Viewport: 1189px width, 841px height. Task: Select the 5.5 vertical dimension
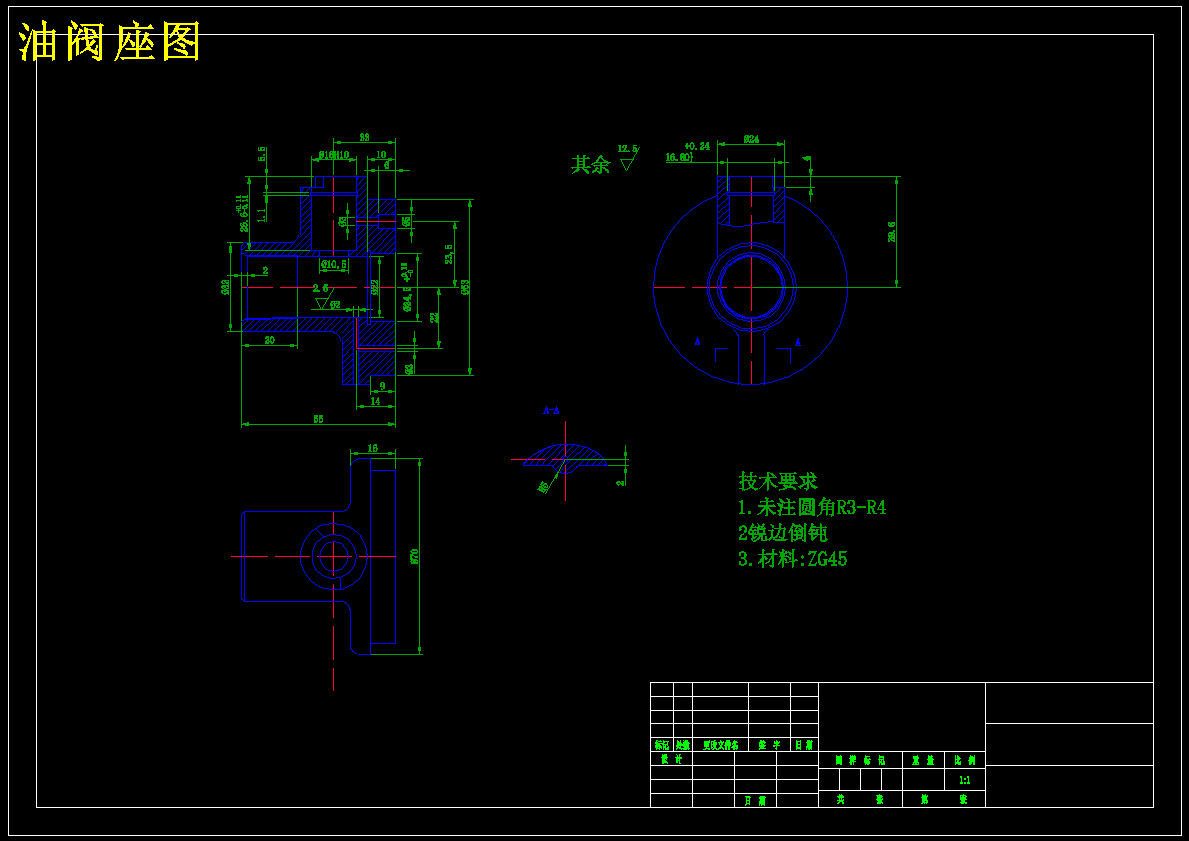click(x=262, y=154)
